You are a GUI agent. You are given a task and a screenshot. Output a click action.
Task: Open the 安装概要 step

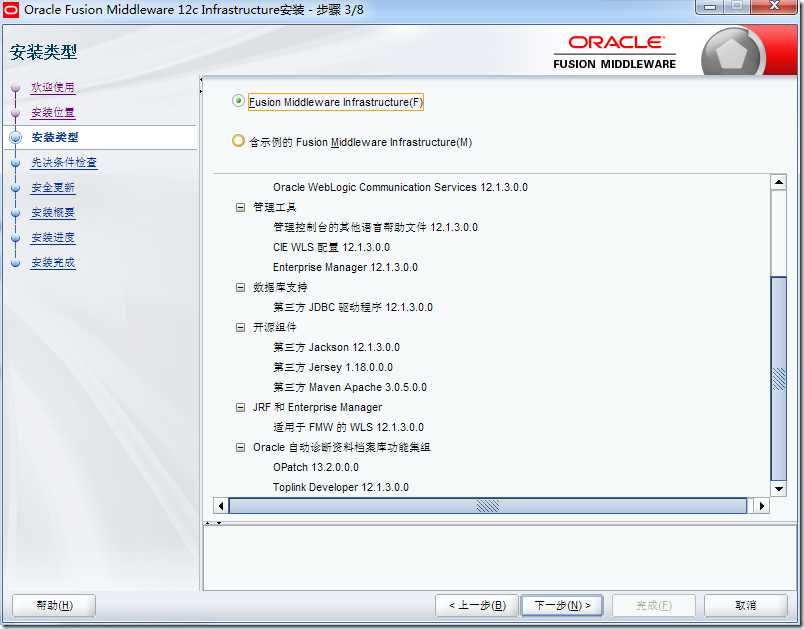tap(53, 213)
